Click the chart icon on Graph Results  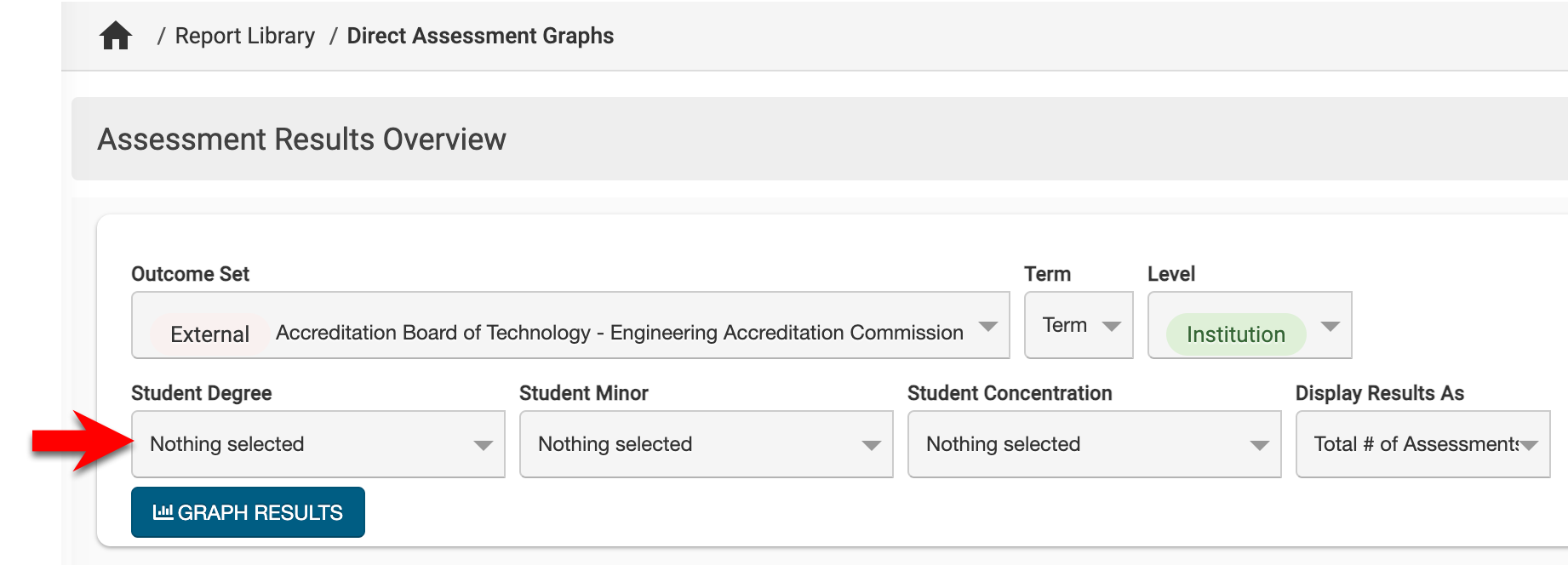(163, 512)
